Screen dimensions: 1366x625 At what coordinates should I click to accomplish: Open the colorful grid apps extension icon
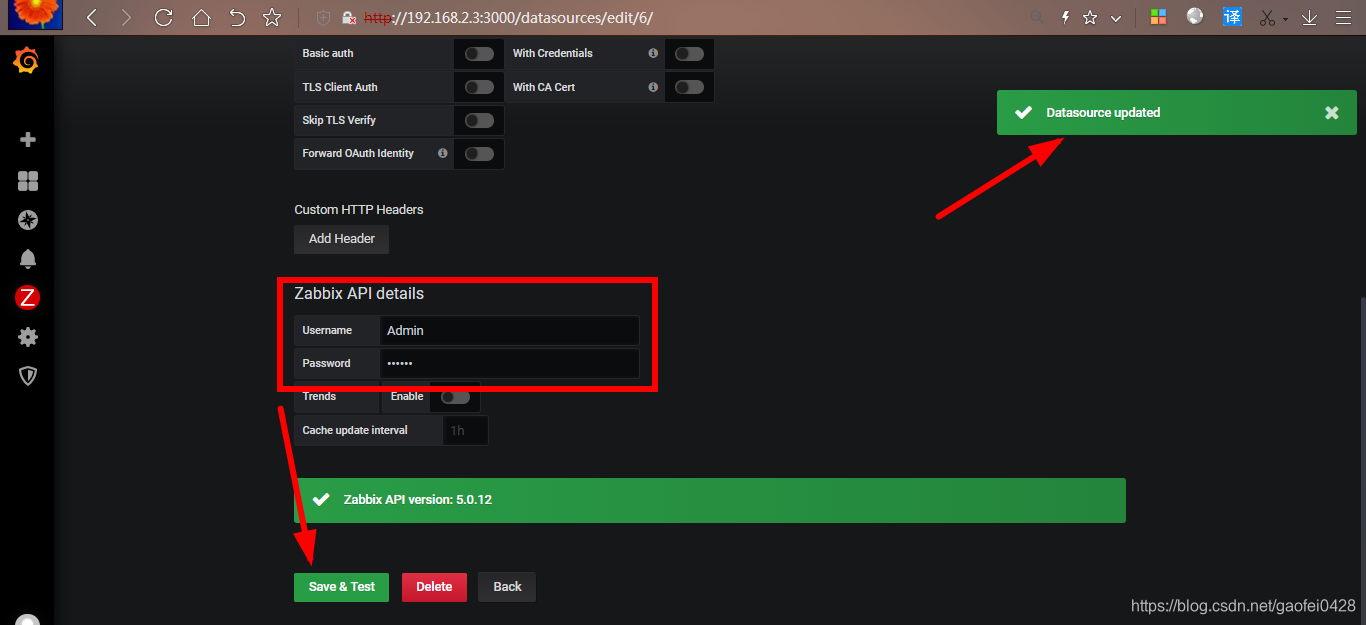tap(1158, 17)
